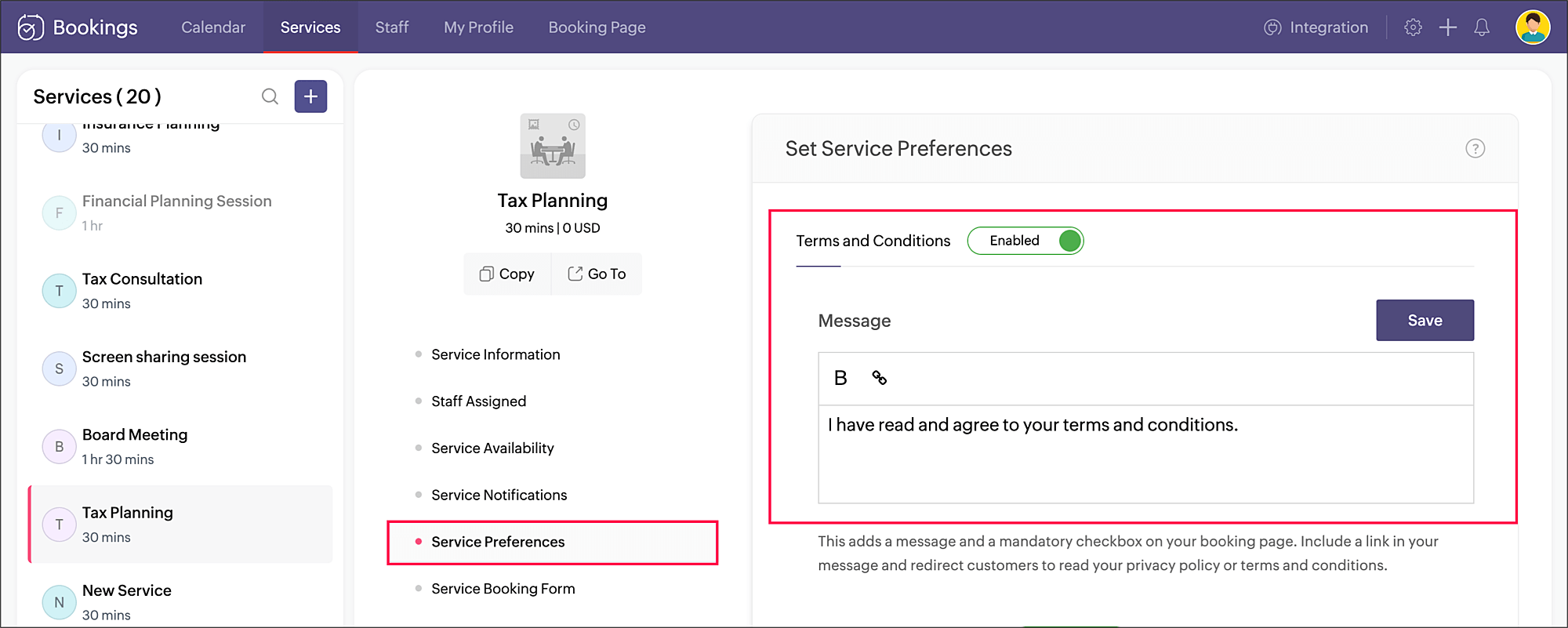This screenshot has height=628, width=1568.
Task: Apply bold formatting in message editor
Action: tap(840, 378)
